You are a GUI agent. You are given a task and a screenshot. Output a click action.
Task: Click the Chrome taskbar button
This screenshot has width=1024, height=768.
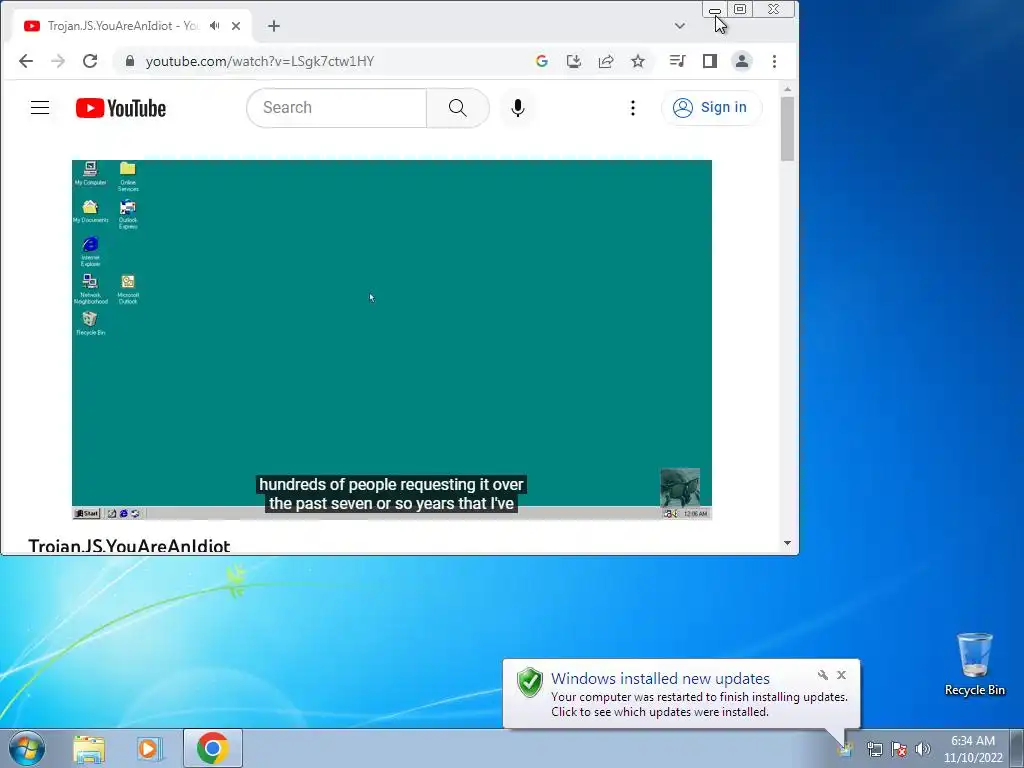tap(213, 748)
